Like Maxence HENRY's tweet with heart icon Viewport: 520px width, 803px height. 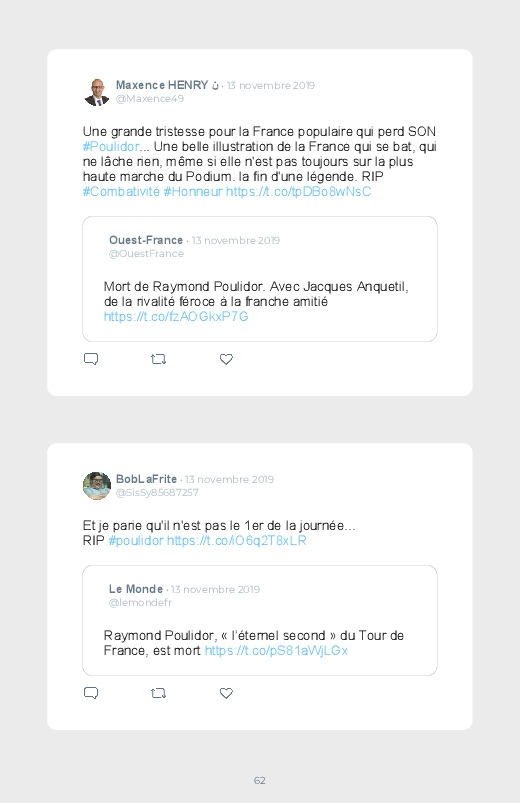226,360
